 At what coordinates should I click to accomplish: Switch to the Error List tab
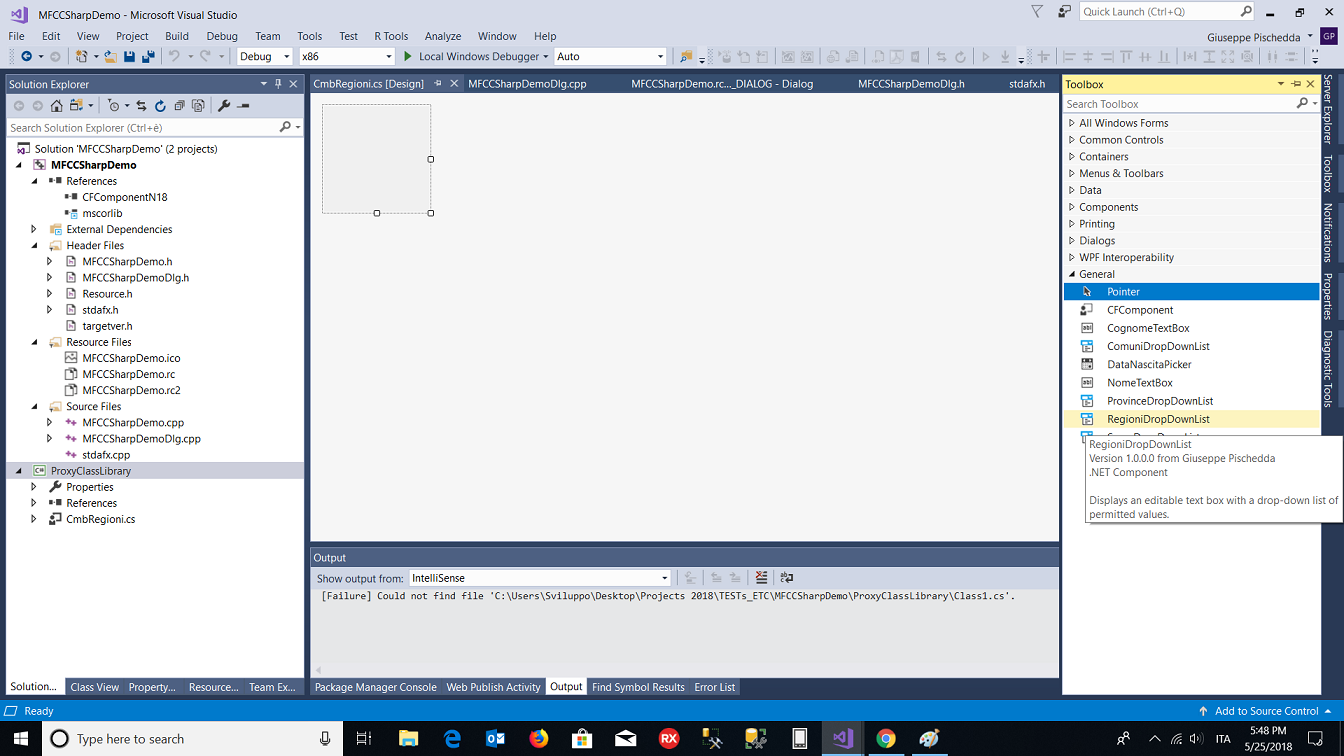[714, 687]
